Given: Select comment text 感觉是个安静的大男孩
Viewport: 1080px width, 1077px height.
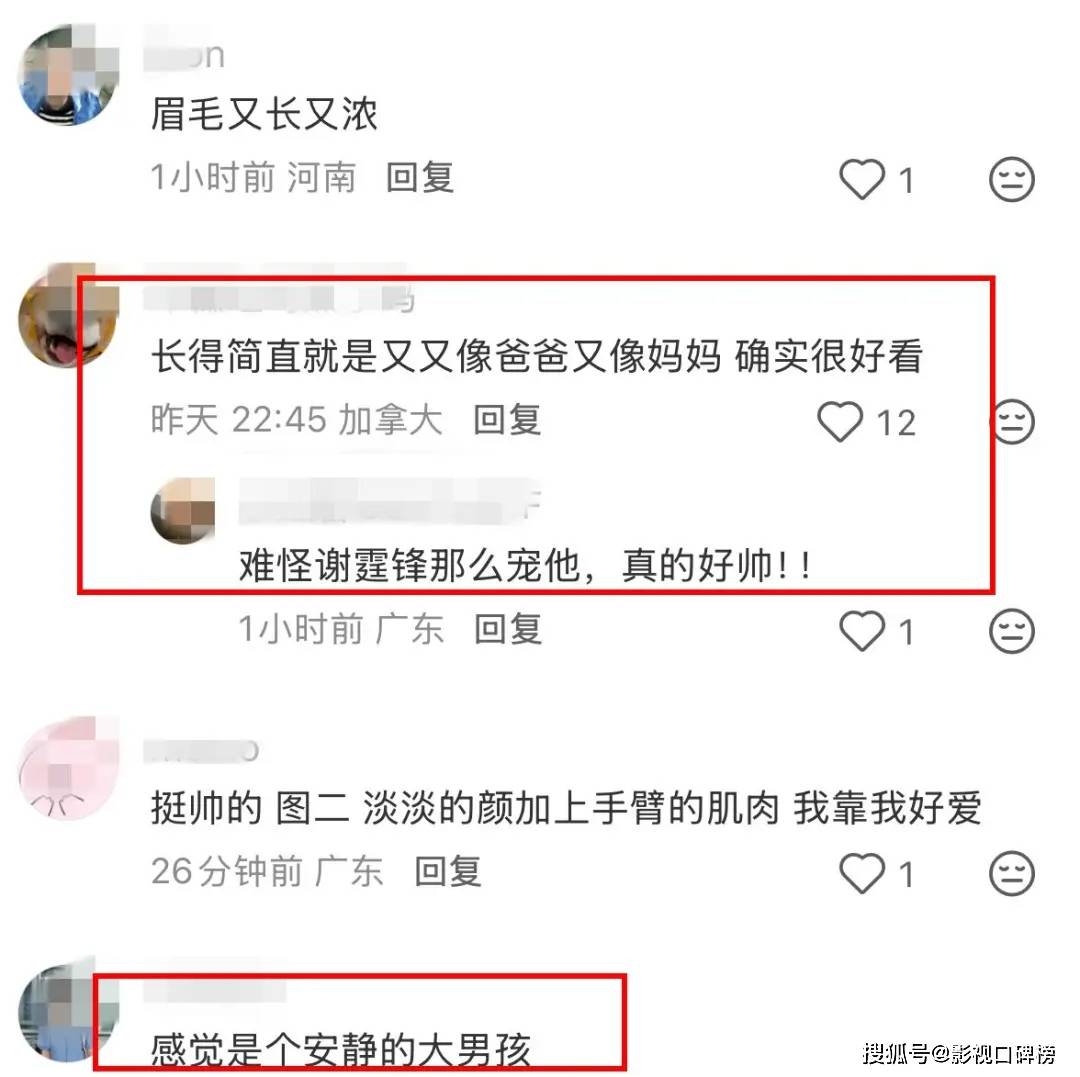Looking at the screenshot, I should pyautogui.click(x=341, y=1049).
